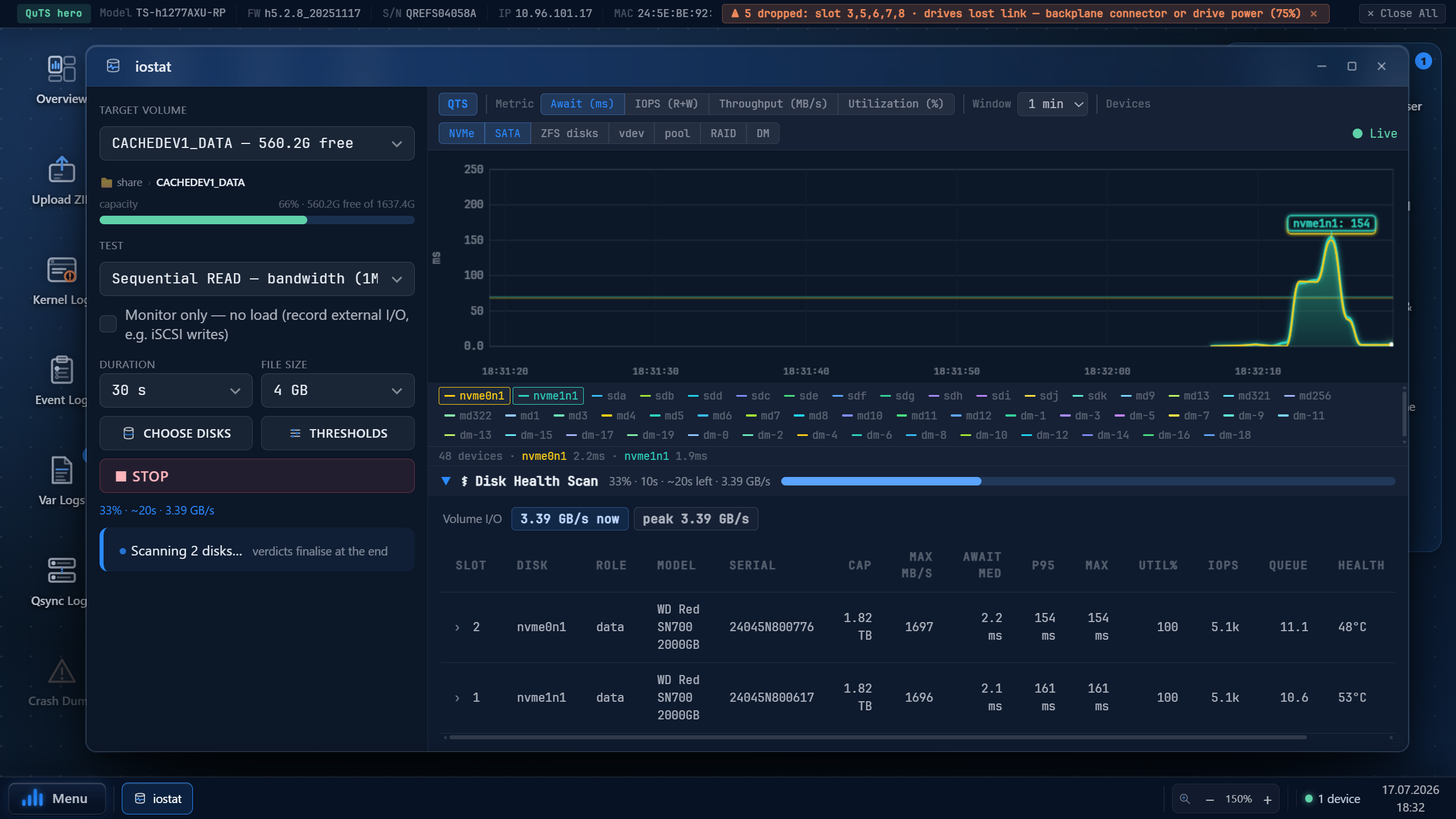Open the Qsync Log desktop icon
The image size is (1456, 819).
(x=61, y=582)
